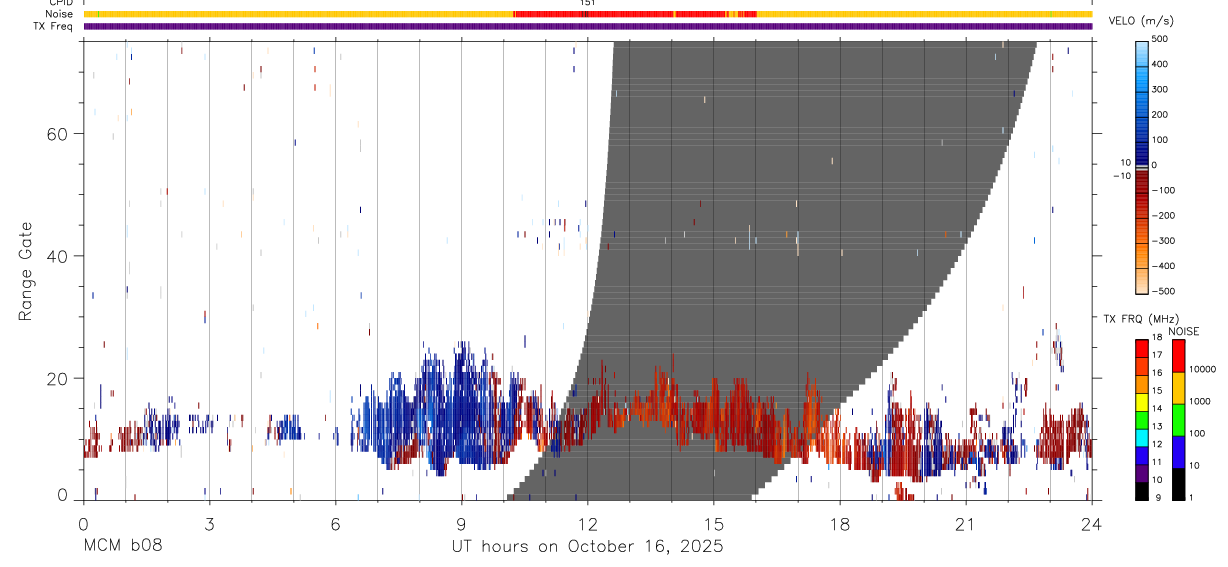This screenshot has height=567, width=1228.
Task: Click Range Gate axis tick "40"
Action: click(x=57, y=256)
